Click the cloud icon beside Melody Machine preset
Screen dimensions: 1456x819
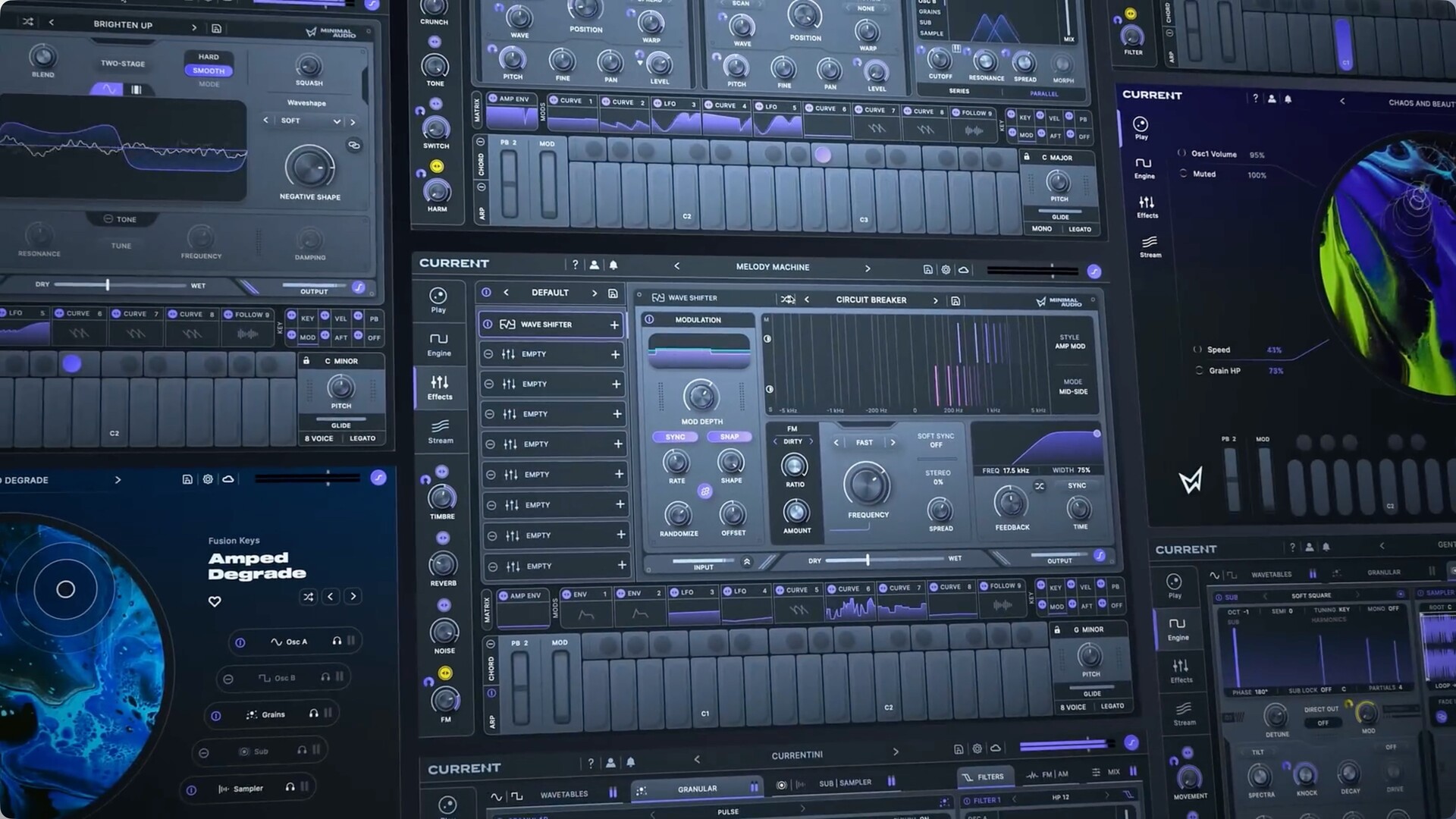(963, 269)
